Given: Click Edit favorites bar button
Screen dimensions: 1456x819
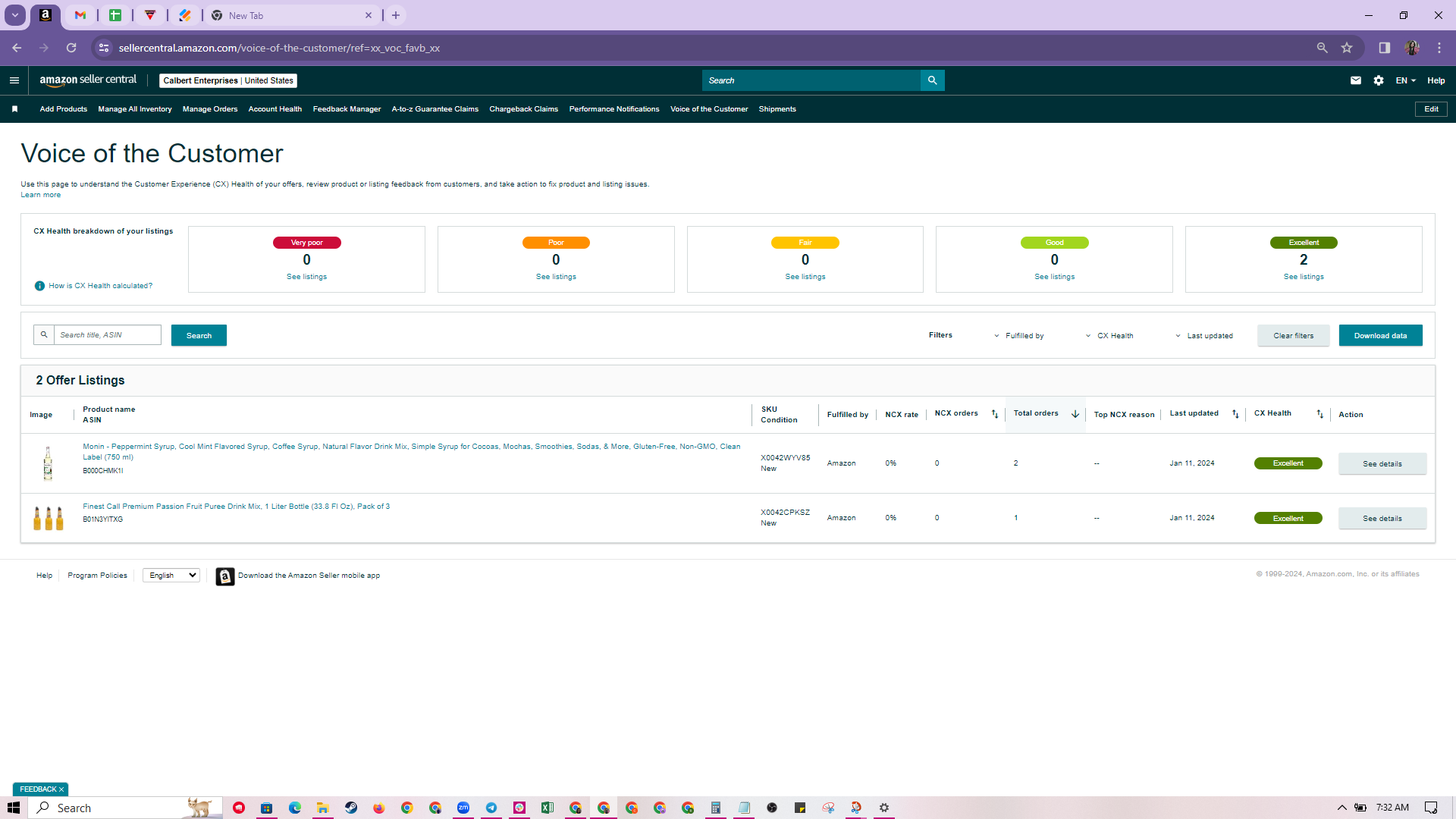Looking at the screenshot, I should coord(1432,109).
